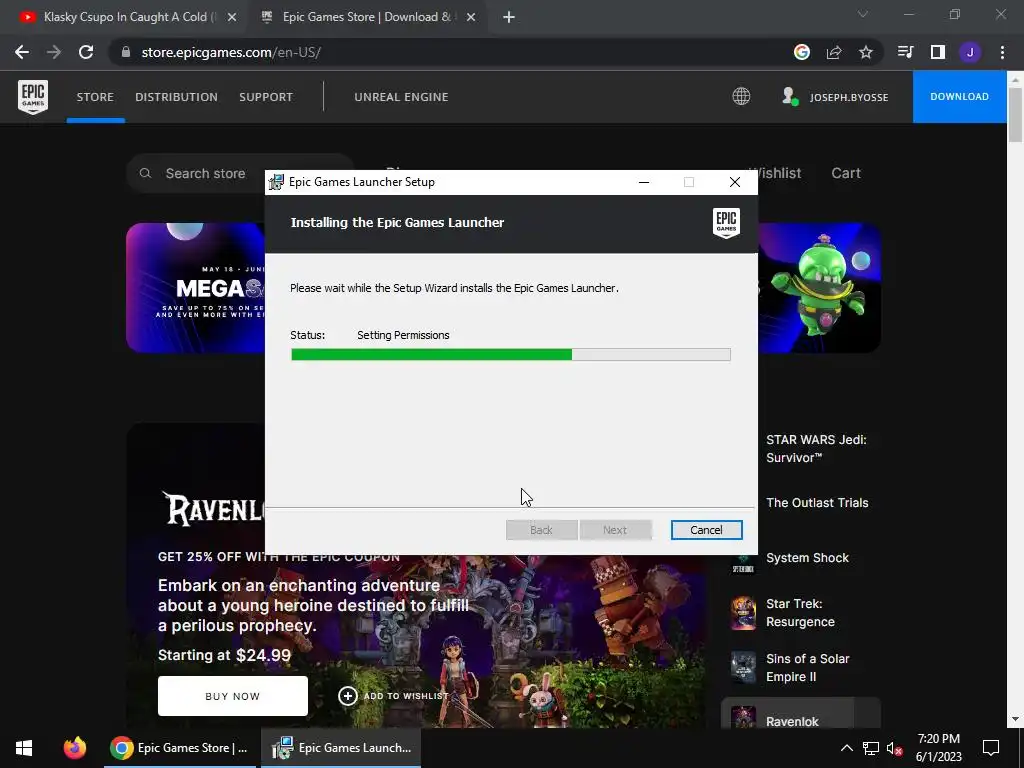Click JOSEPH.BYOSSE account name
The width and height of the screenshot is (1024, 768).
[849, 97]
